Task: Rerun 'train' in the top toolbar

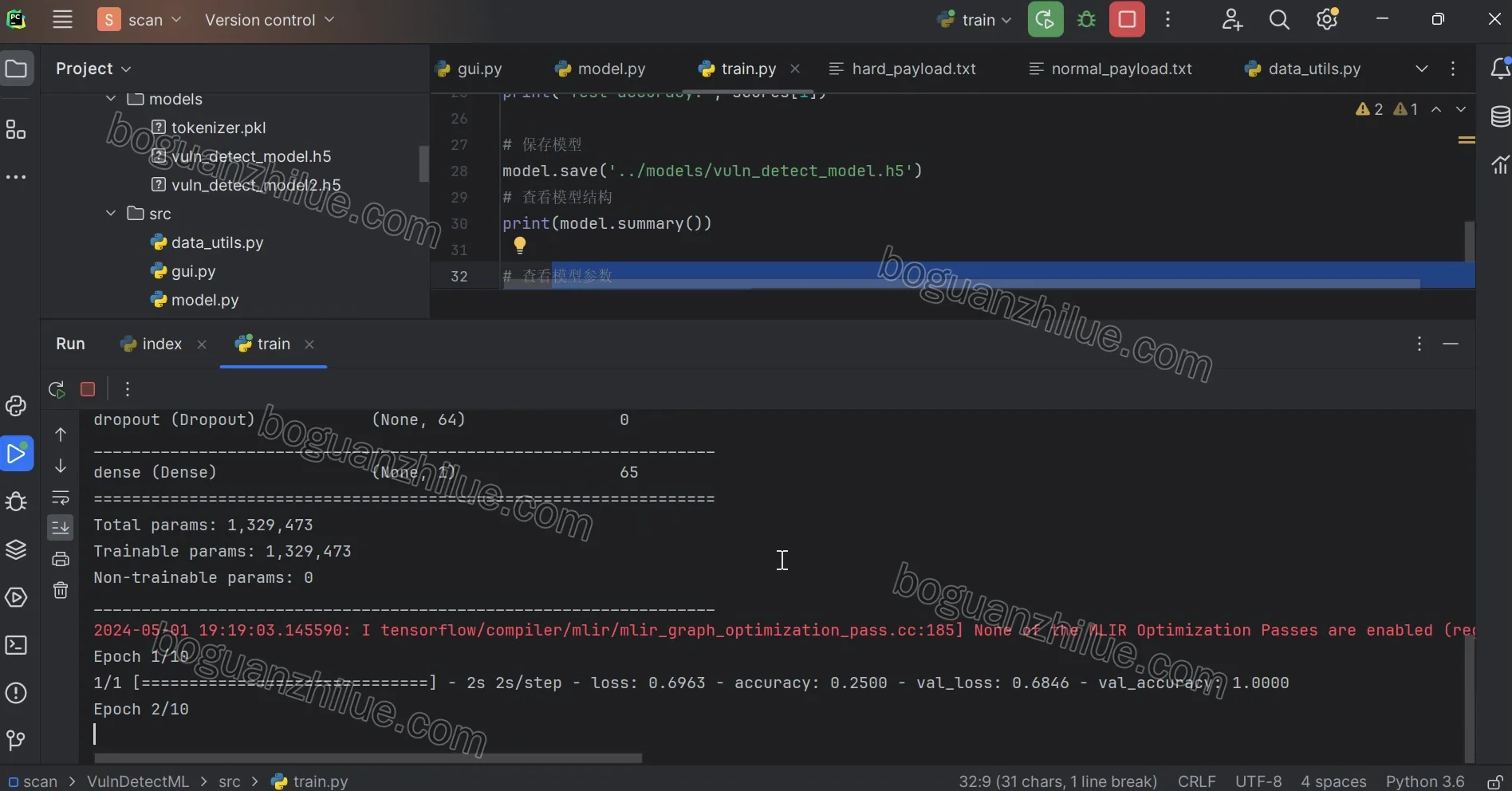Action: coord(1045,20)
